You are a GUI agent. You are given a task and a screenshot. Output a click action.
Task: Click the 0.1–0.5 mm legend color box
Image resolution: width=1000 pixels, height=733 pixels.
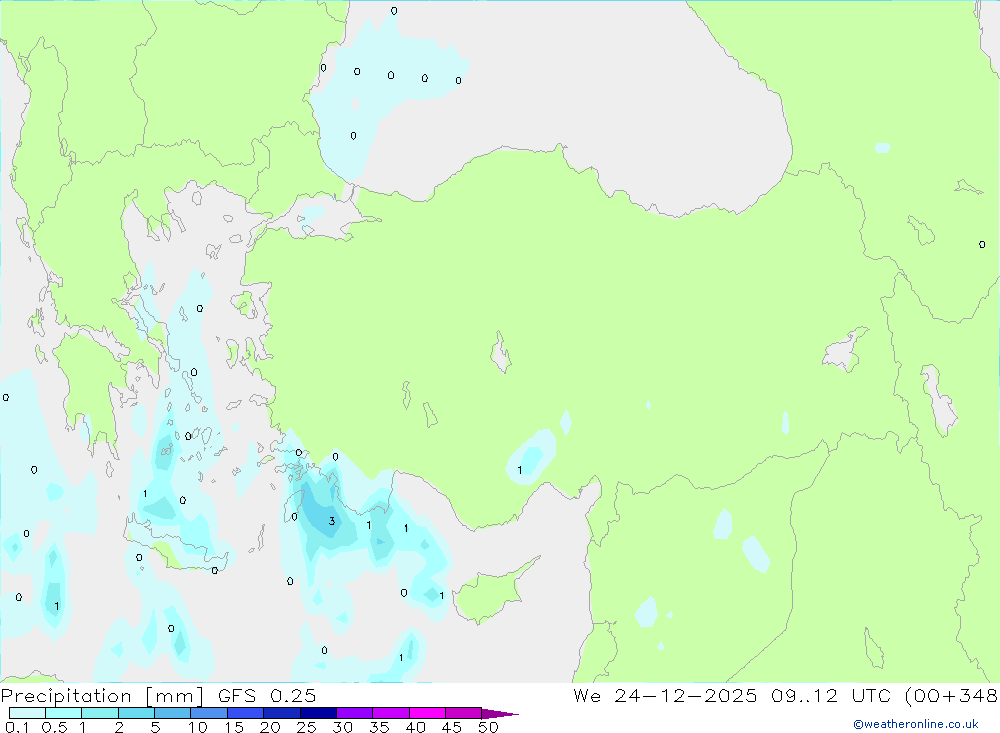[x=27, y=713]
